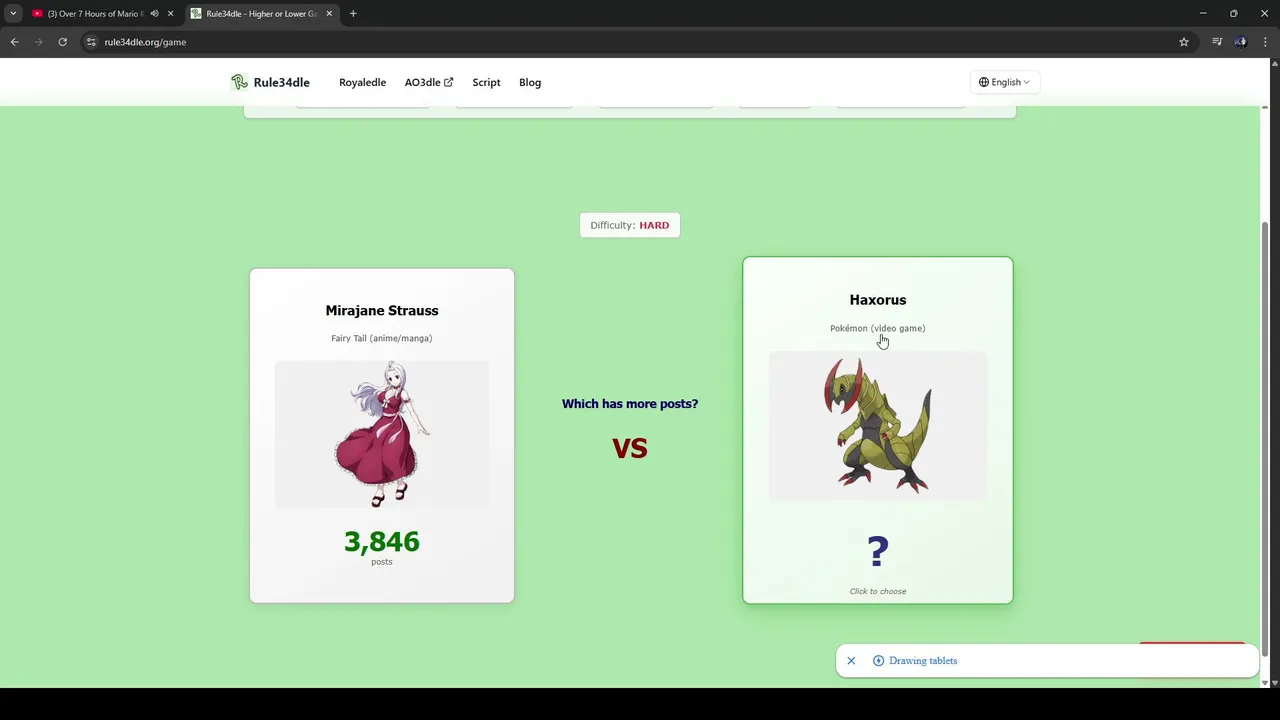The width and height of the screenshot is (1280, 720).
Task: Bookmark this page with the star icon
Action: click(x=1184, y=42)
